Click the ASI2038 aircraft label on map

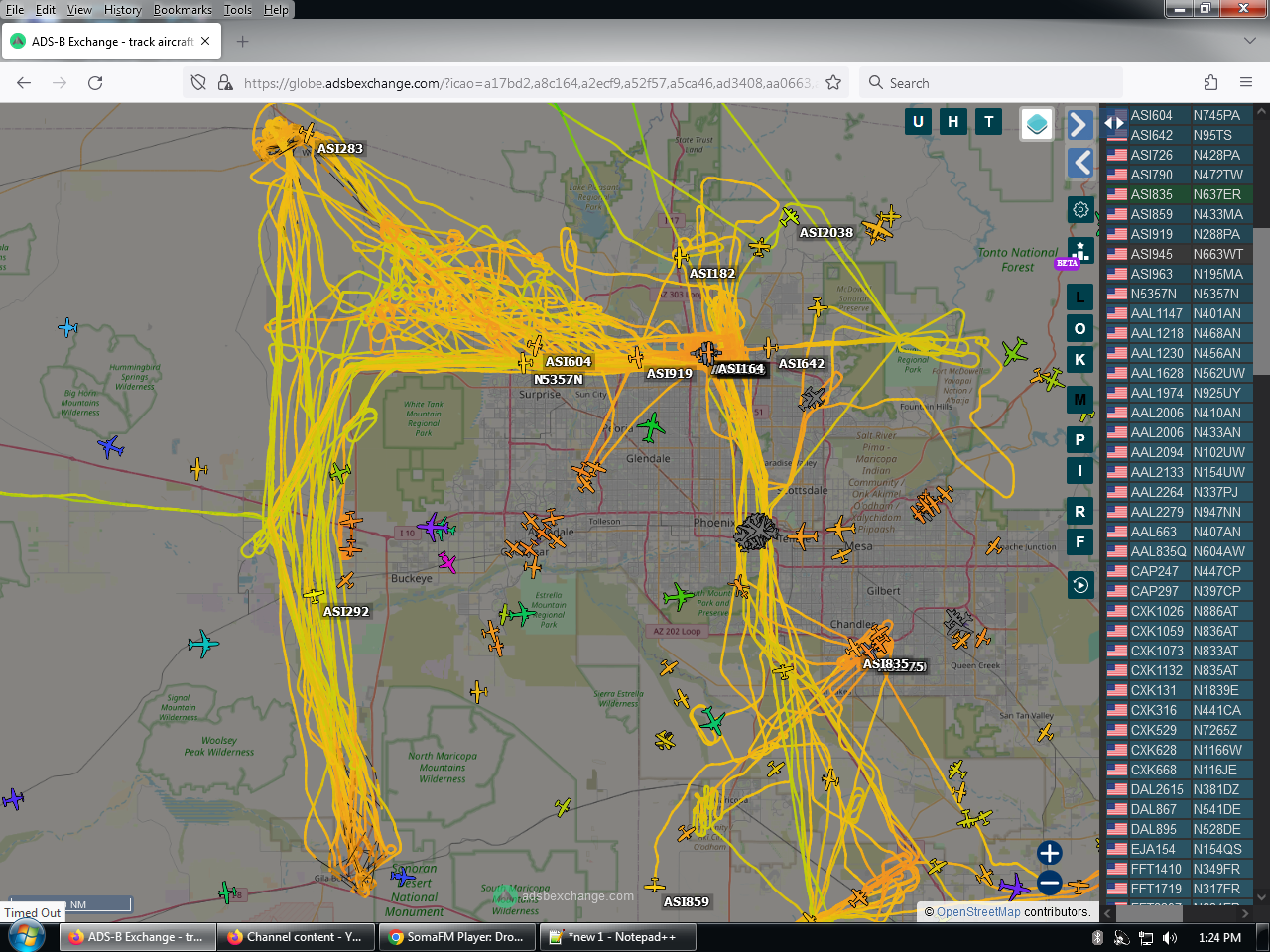[x=826, y=233]
